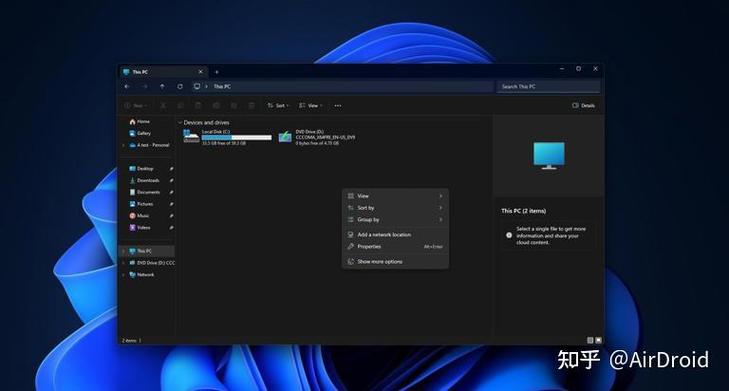Click 'This PC (2 items)' details heading
The height and width of the screenshot is (391, 729).
(x=524, y=211)
